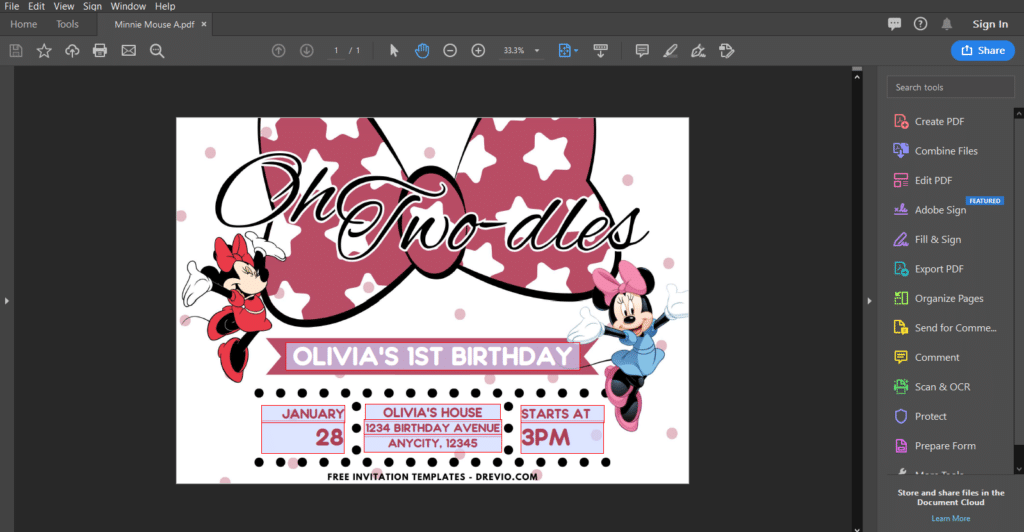The width and height of the screenshot is (1024, 532).
Task: Click the document scrollbar down arrow
Action: [857, 528]
